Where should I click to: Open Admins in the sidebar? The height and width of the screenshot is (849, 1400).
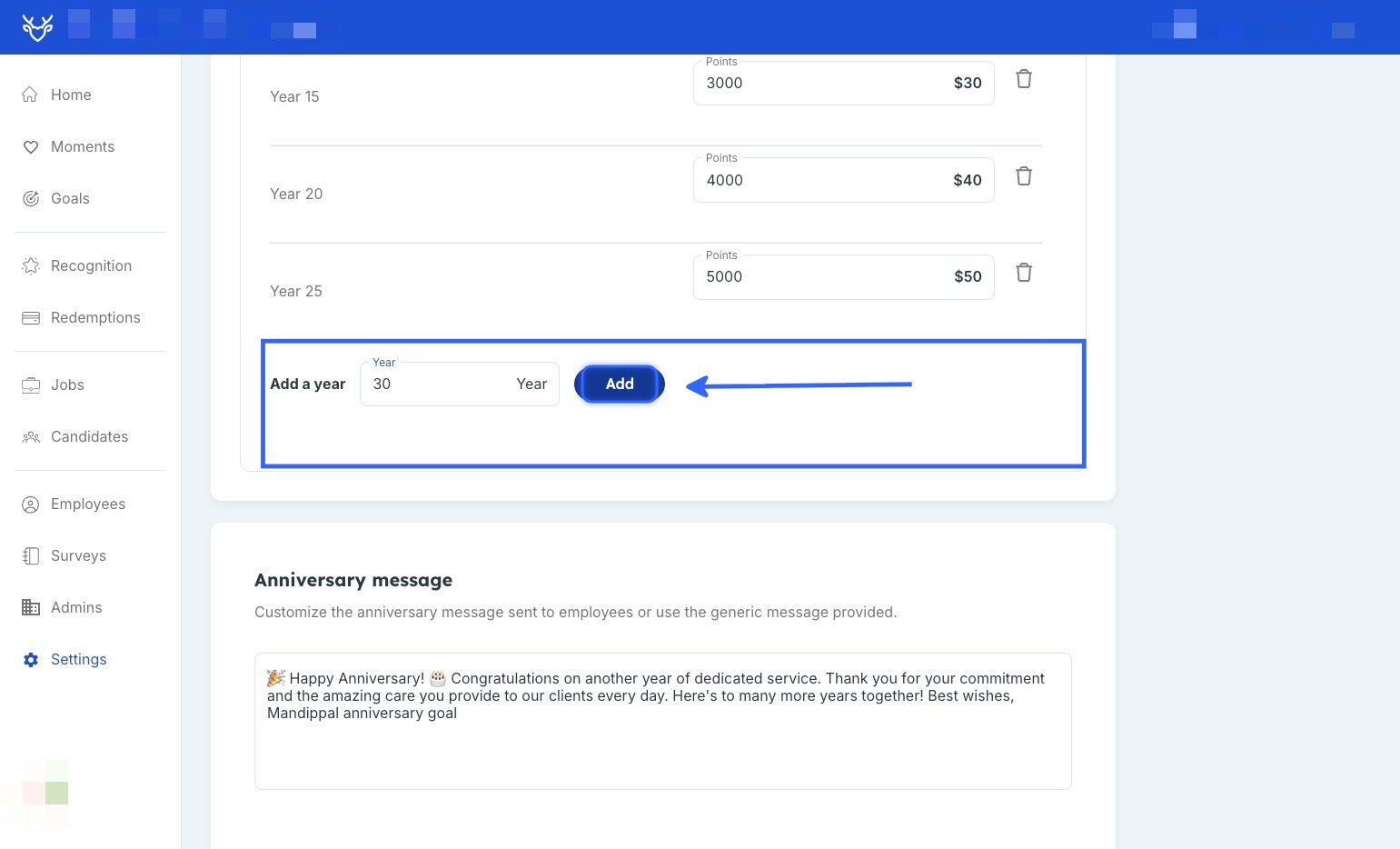click(76, 607)
